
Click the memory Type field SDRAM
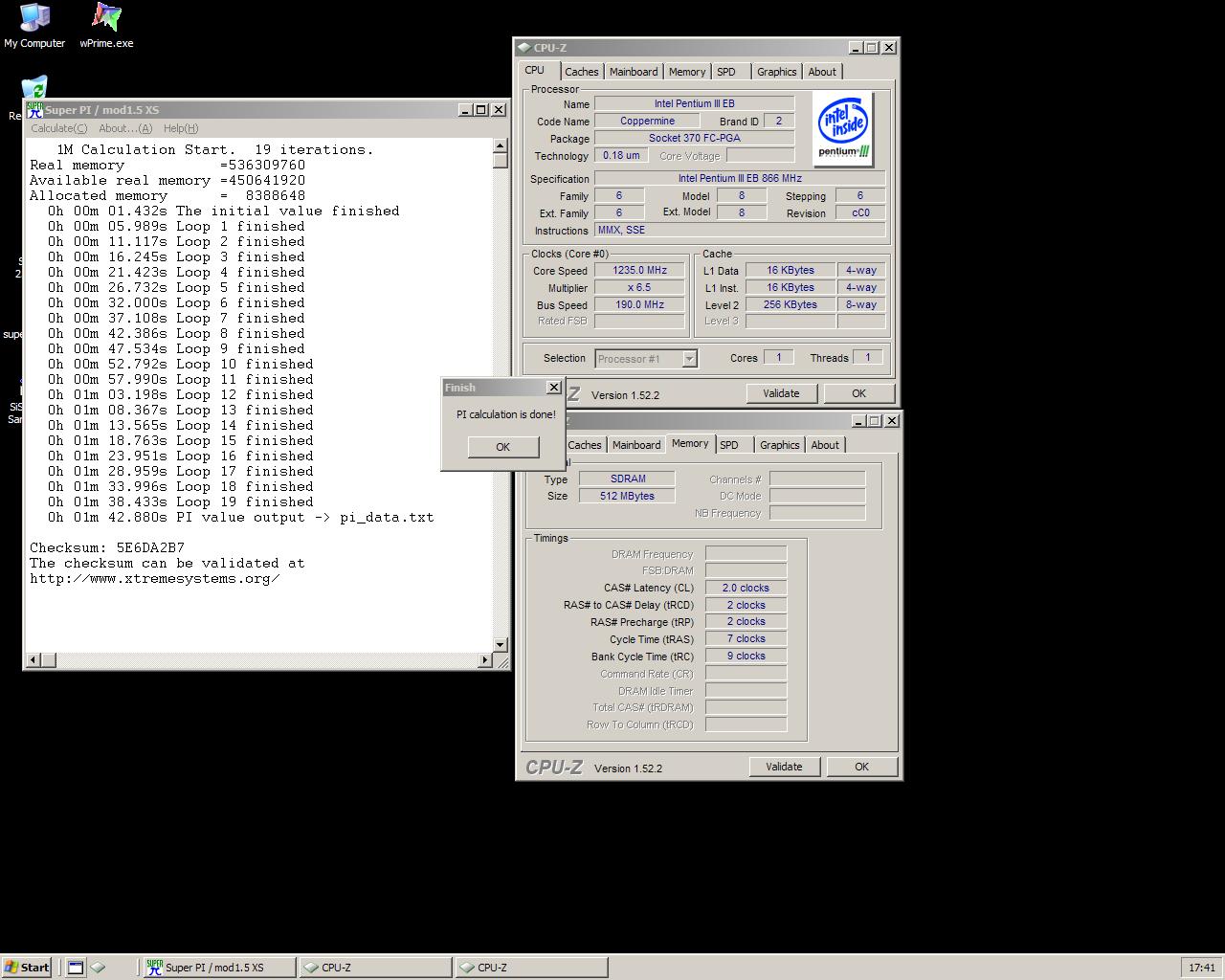[x=628, y=479]
